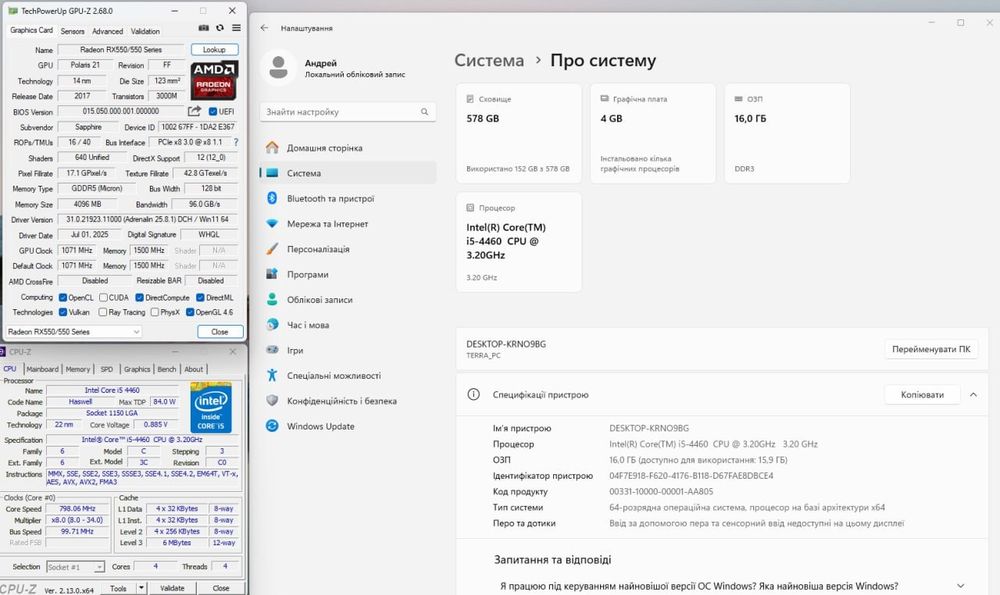Screen dimensions: 1000x595
Task: Open Персоналізація section
Action: (x=348, y=249)
